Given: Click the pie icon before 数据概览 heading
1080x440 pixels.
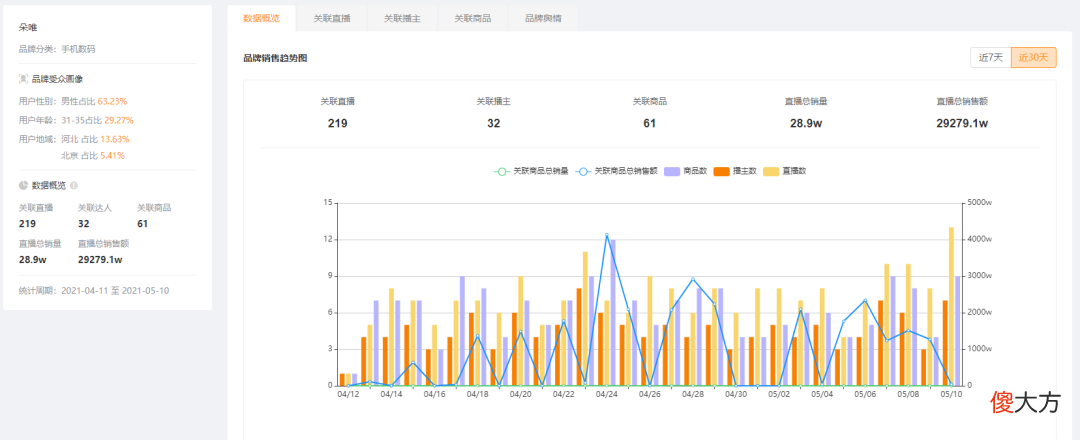Looking at the screenshot, I should click(x=23, y=185).
